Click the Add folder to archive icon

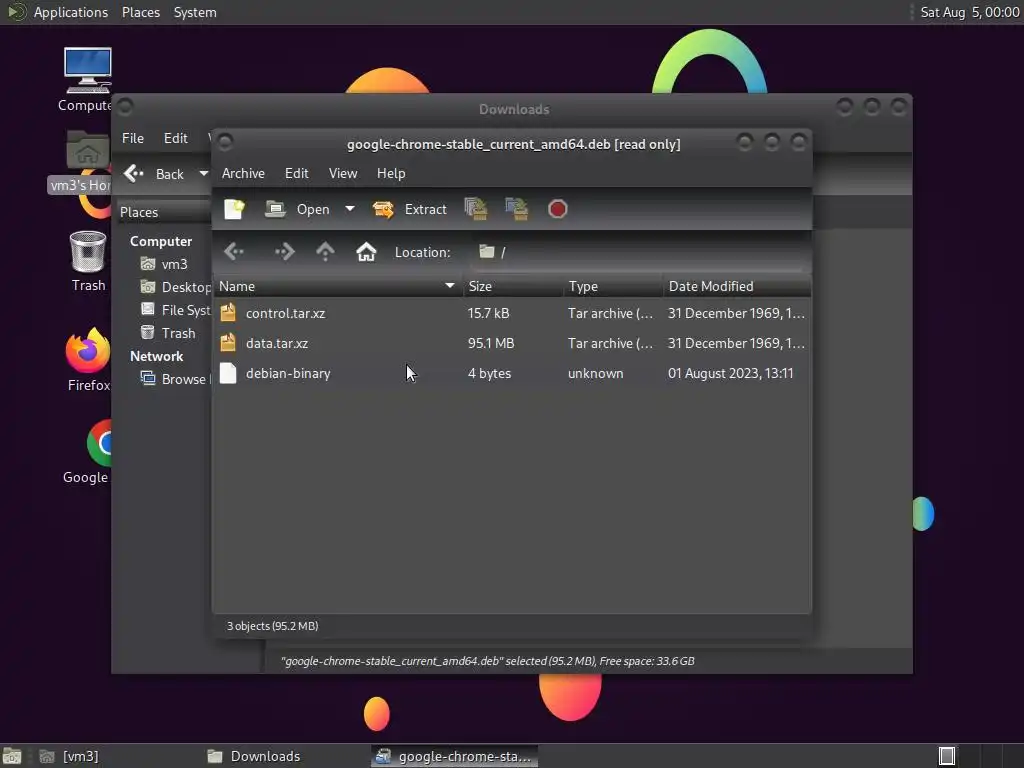click(517, 209)
